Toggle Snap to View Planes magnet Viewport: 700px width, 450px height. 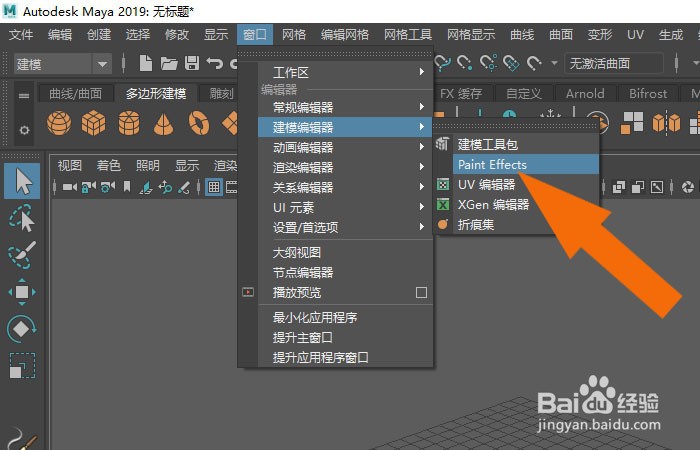[511, 63]
